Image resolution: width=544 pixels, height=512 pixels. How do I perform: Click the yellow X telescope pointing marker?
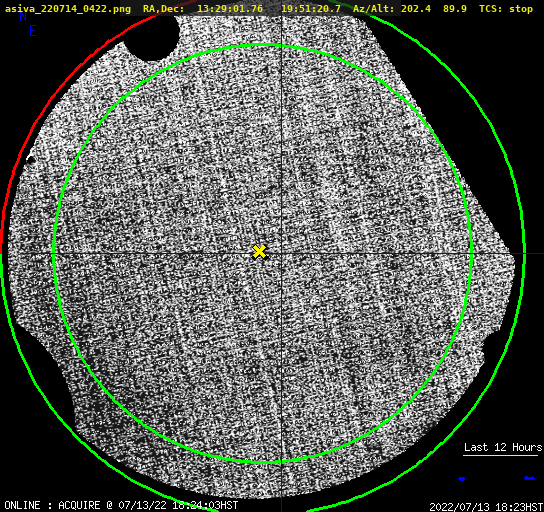(x=259, y=252)
